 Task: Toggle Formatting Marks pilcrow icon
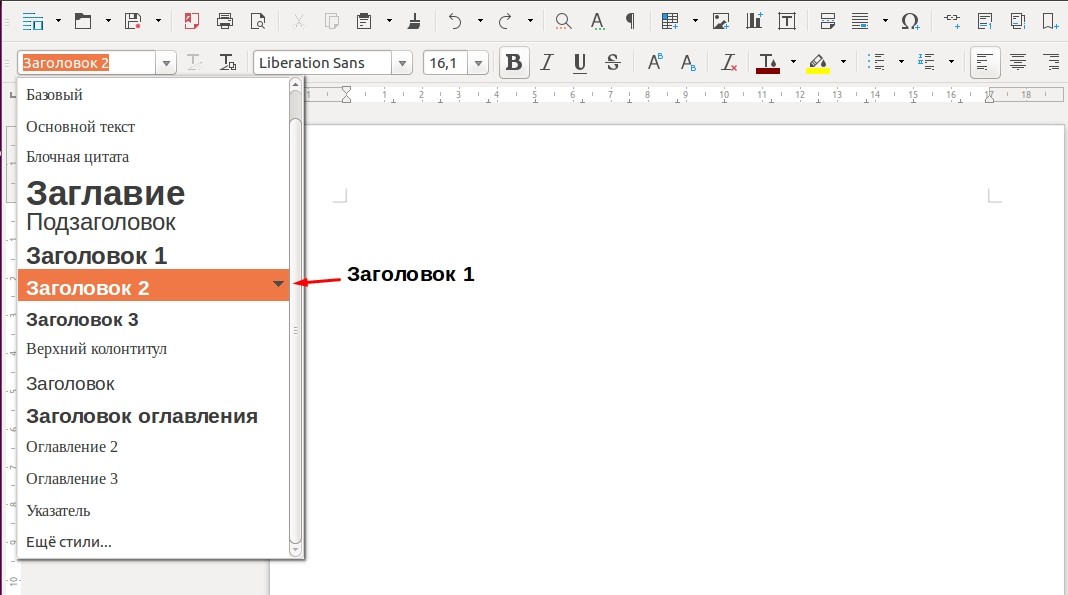coord(631,21)
